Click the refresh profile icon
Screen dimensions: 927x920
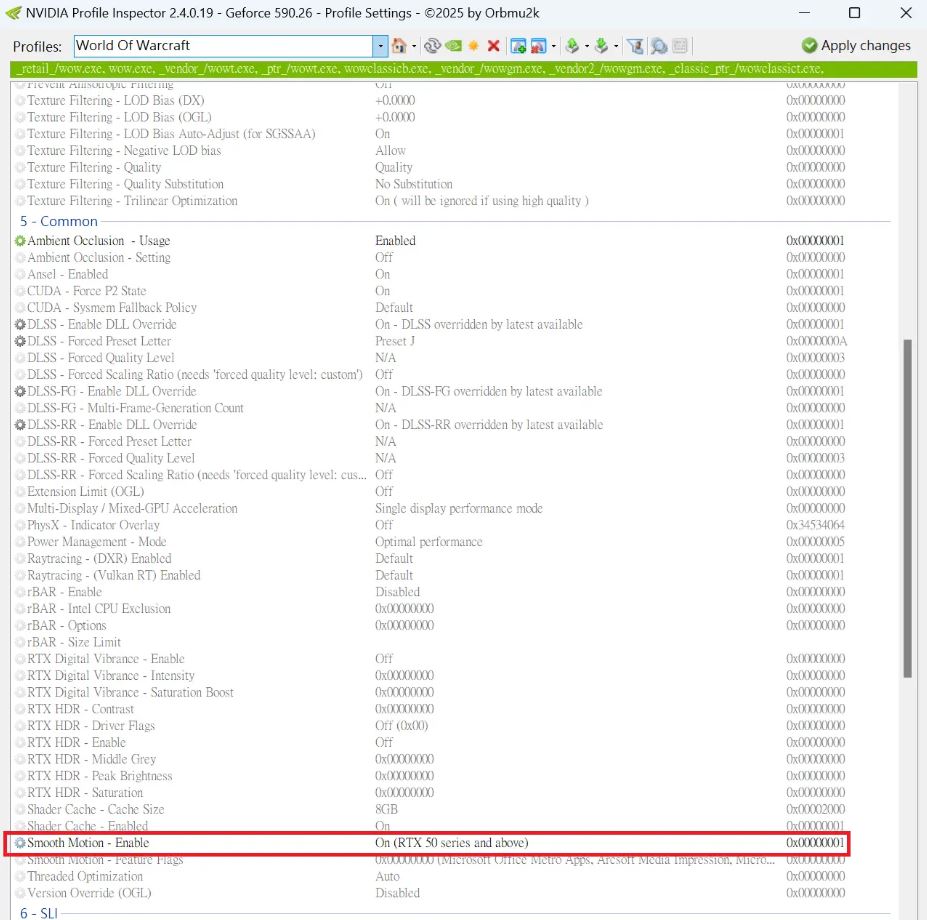pyautogui.click(x=432, y=46)
